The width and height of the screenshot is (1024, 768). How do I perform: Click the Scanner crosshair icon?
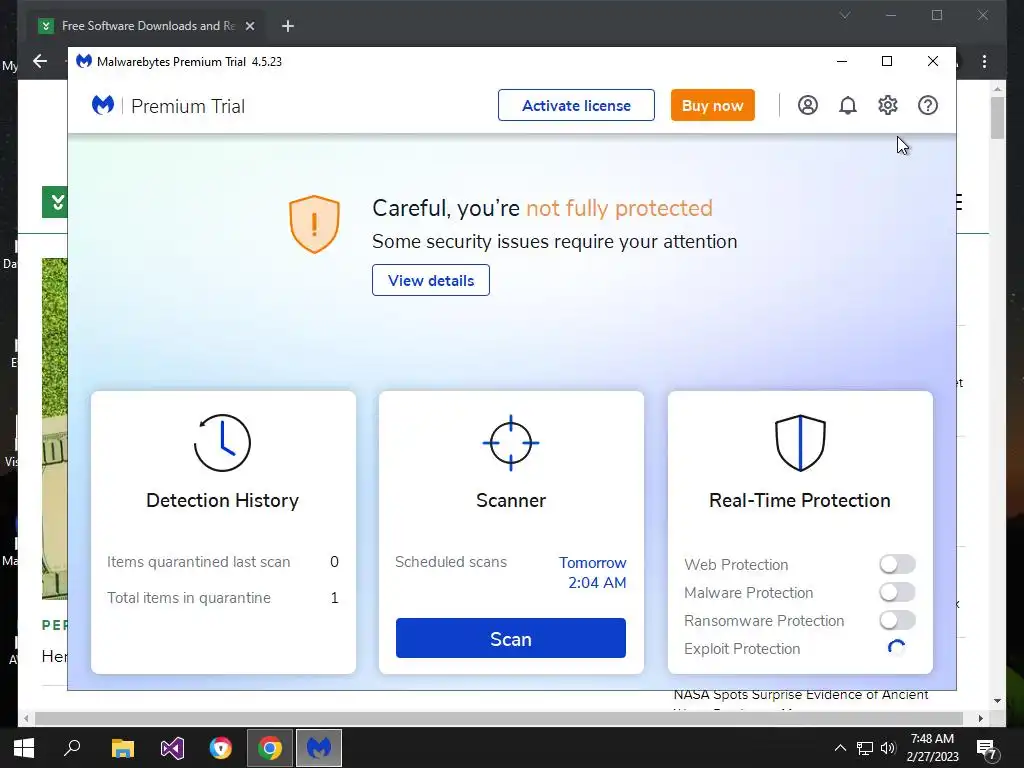click(511, 443)
